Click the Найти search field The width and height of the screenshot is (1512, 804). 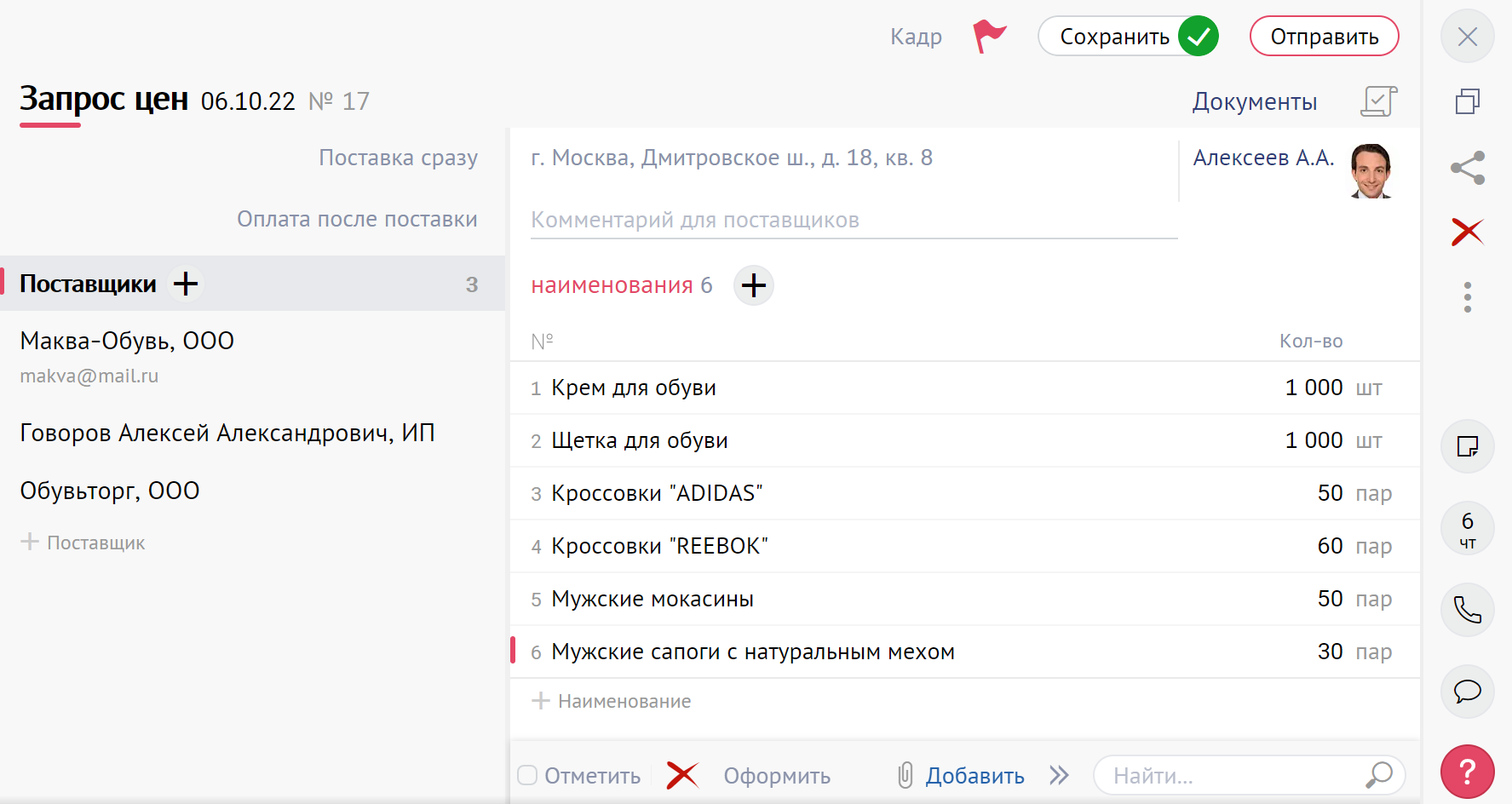[1235, 775]
